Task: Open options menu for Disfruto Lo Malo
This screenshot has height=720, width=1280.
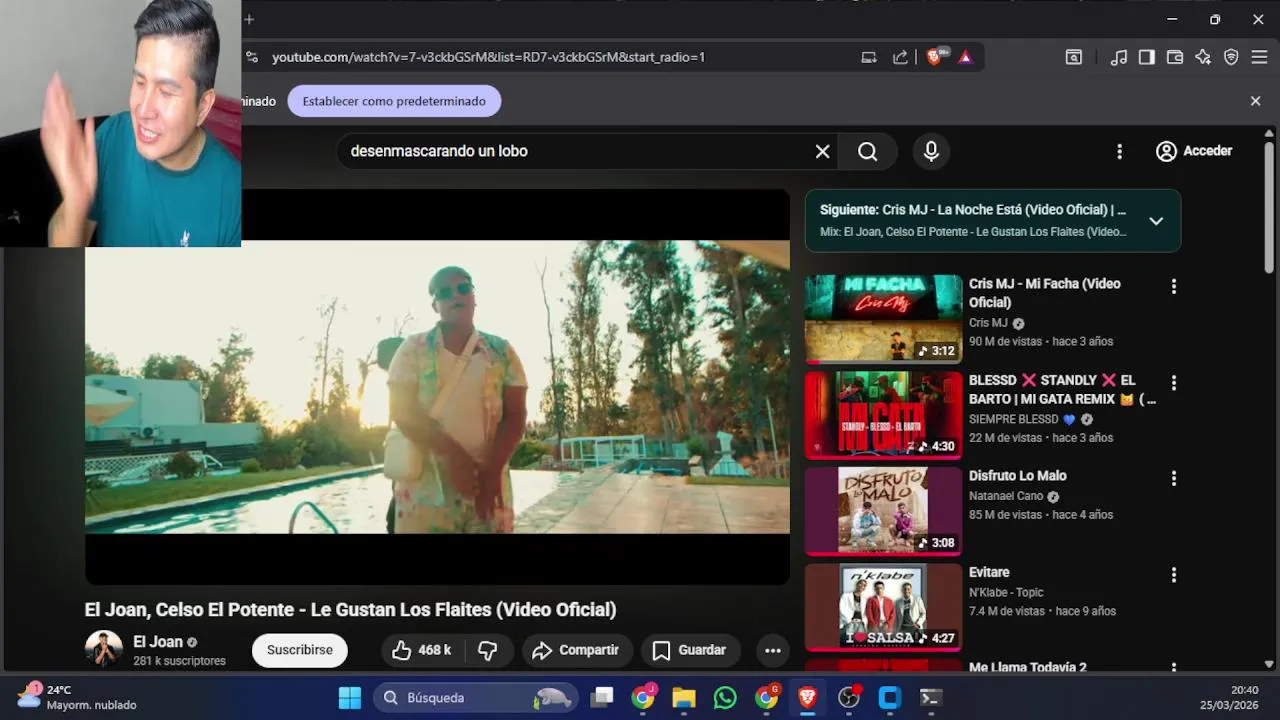Action: pyautogui.click(x=1173, y=478)
